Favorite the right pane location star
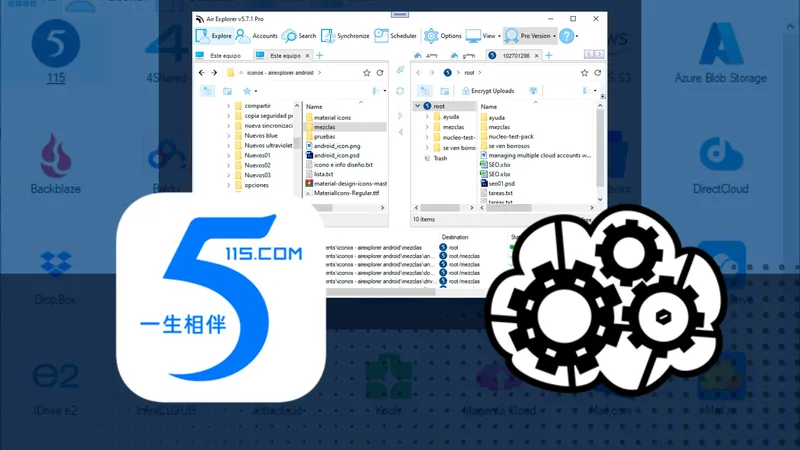800x450 pixels. tap(584, 73)
